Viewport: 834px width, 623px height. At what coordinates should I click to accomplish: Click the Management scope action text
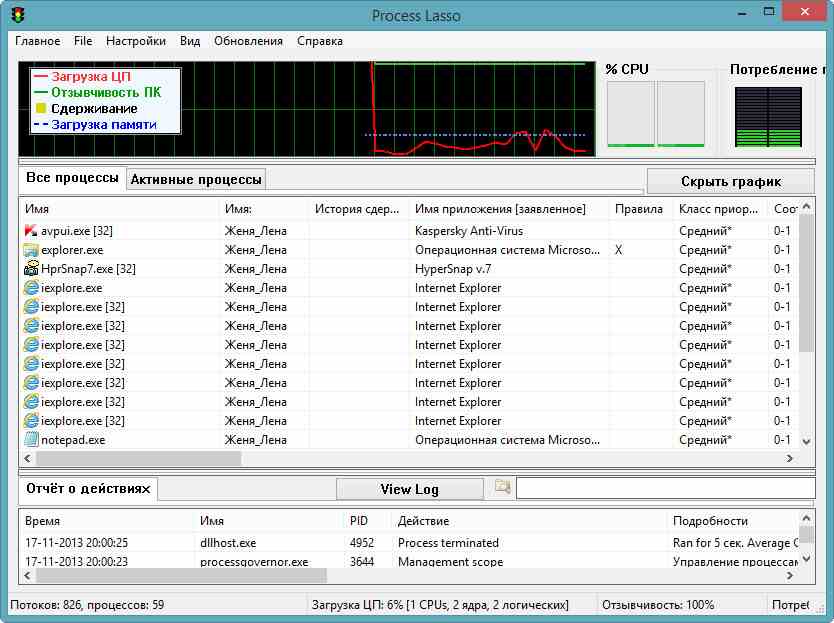(451, 561)
